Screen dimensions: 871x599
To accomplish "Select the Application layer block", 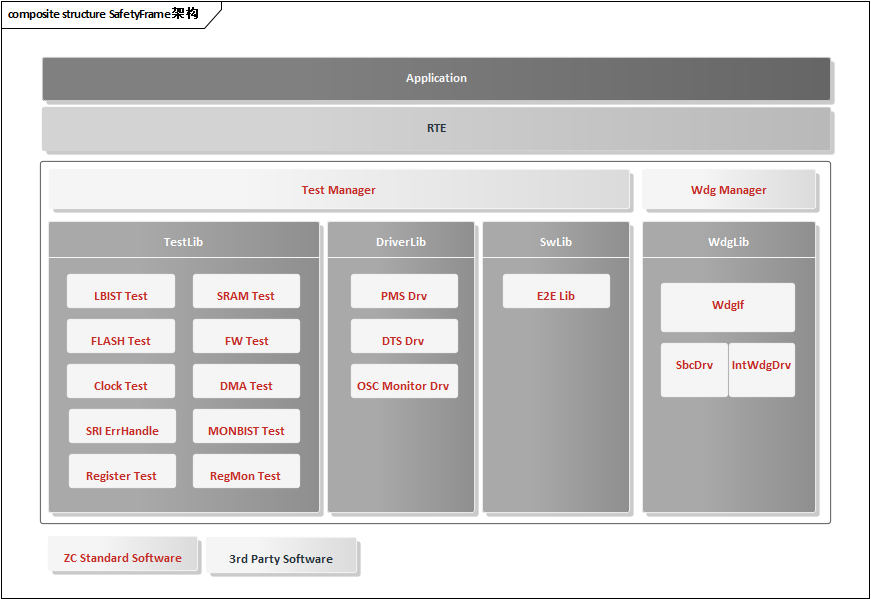I will pyautogui.click(x=436, y=78).
